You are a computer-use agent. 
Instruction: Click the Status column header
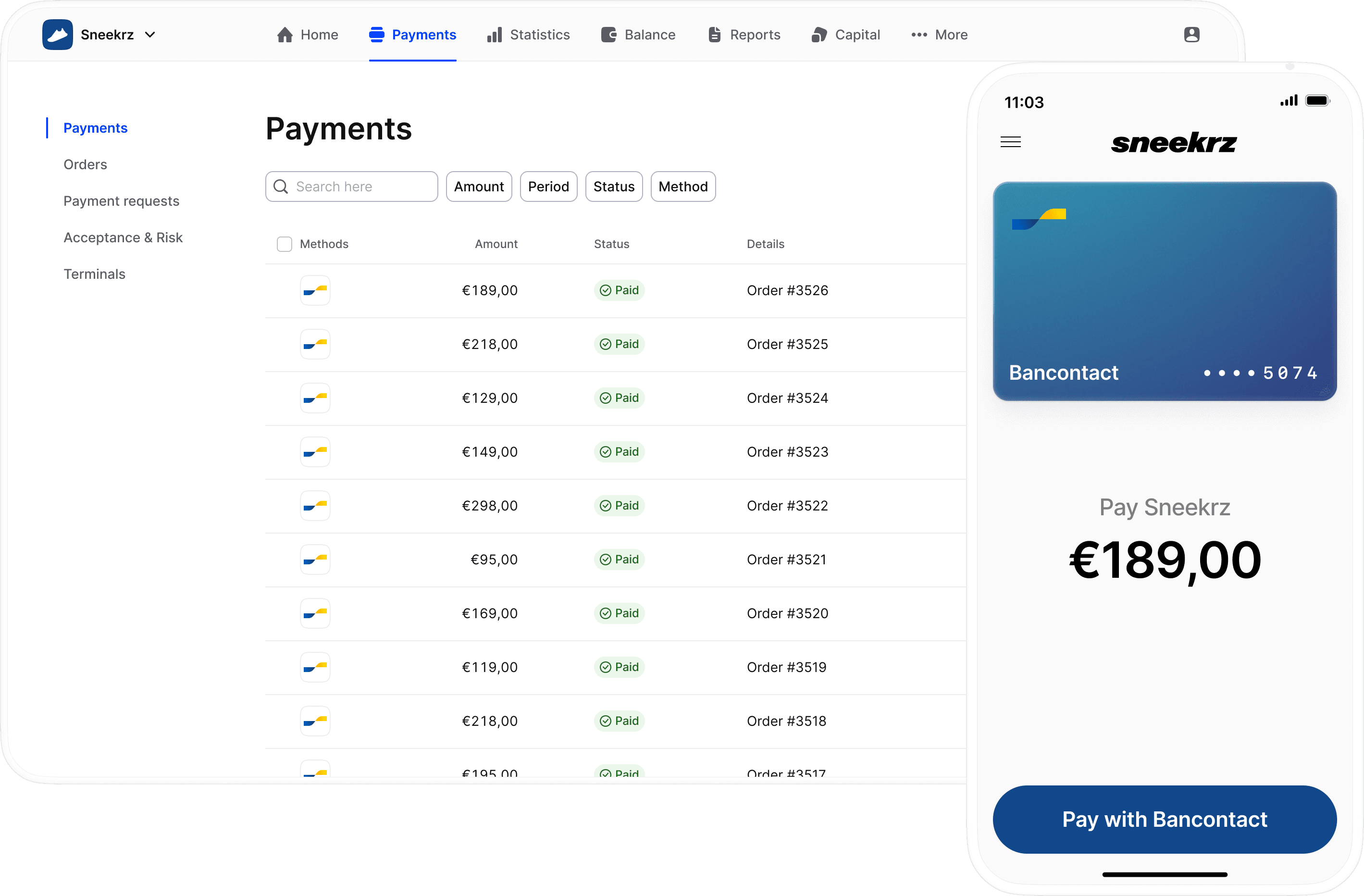tap(611, 244)
